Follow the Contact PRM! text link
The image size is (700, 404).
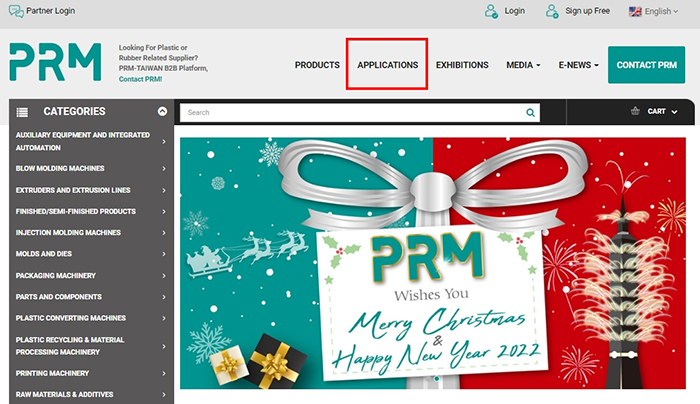140,79
